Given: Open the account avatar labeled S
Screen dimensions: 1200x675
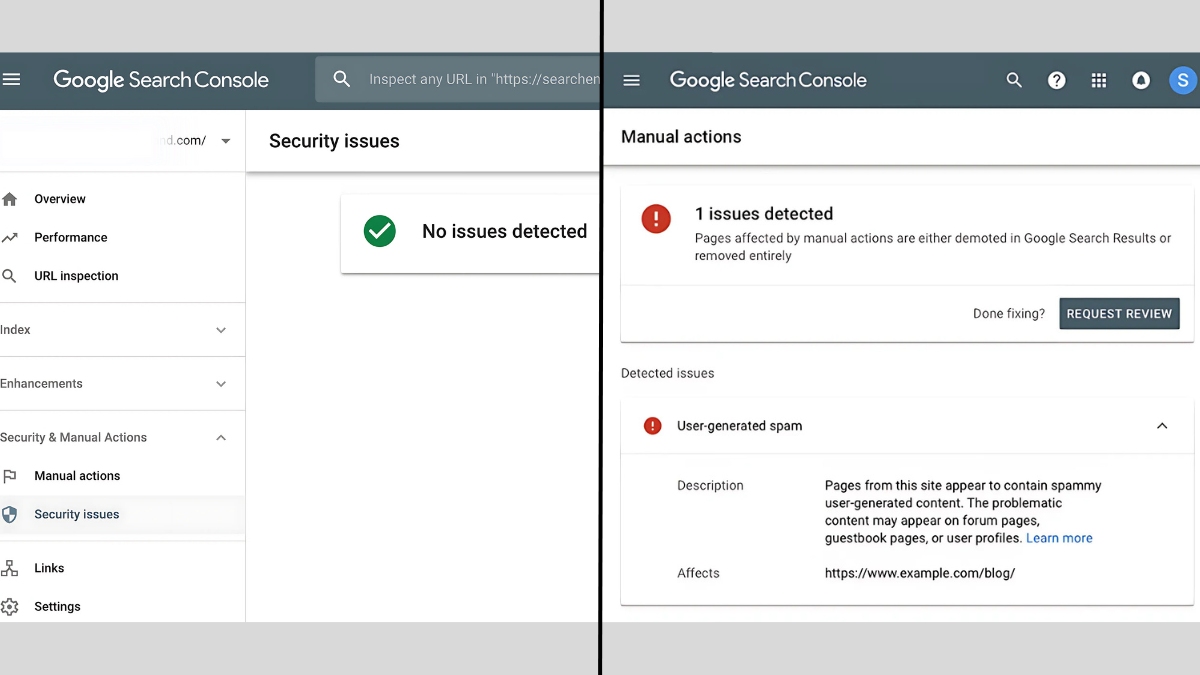Looking at the screenshot, I should tap(1183, 80).
